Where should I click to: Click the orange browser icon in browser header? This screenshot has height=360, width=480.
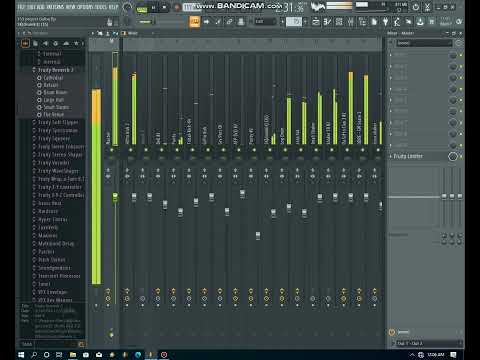click(25, 43)
